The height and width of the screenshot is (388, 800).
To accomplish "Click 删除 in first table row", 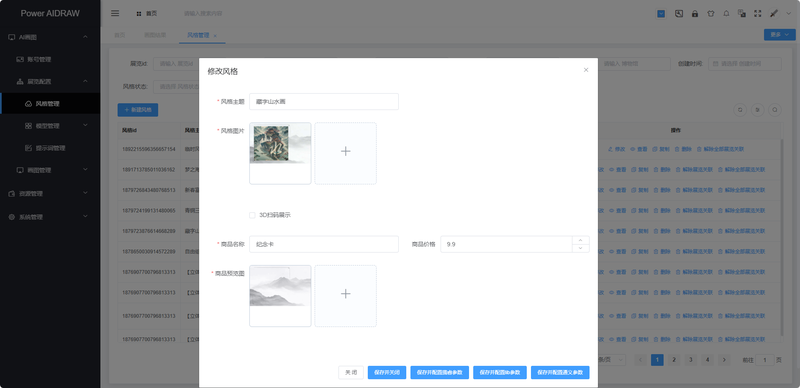I will click(683, 149).
